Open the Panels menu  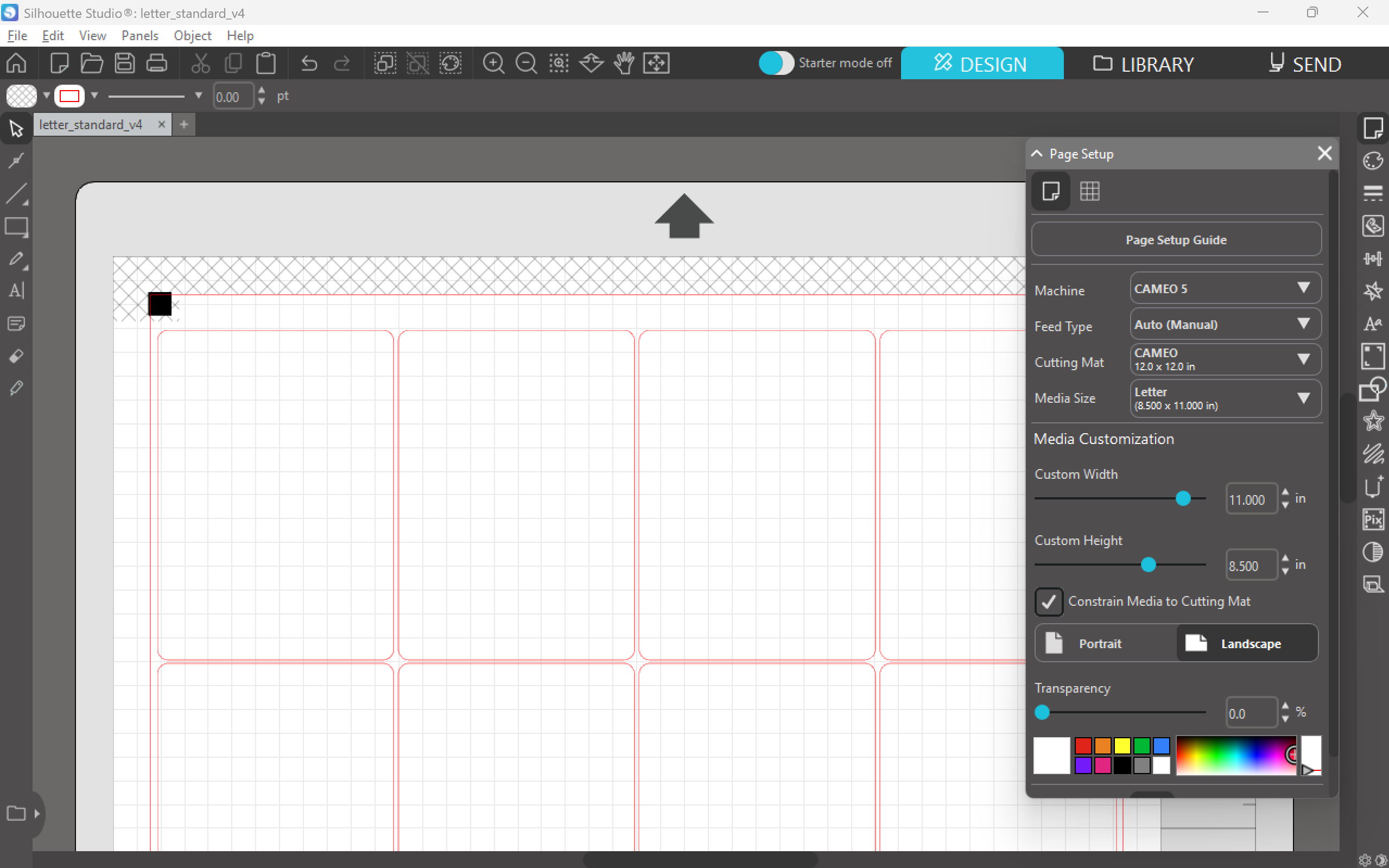[x=139, y=36]
